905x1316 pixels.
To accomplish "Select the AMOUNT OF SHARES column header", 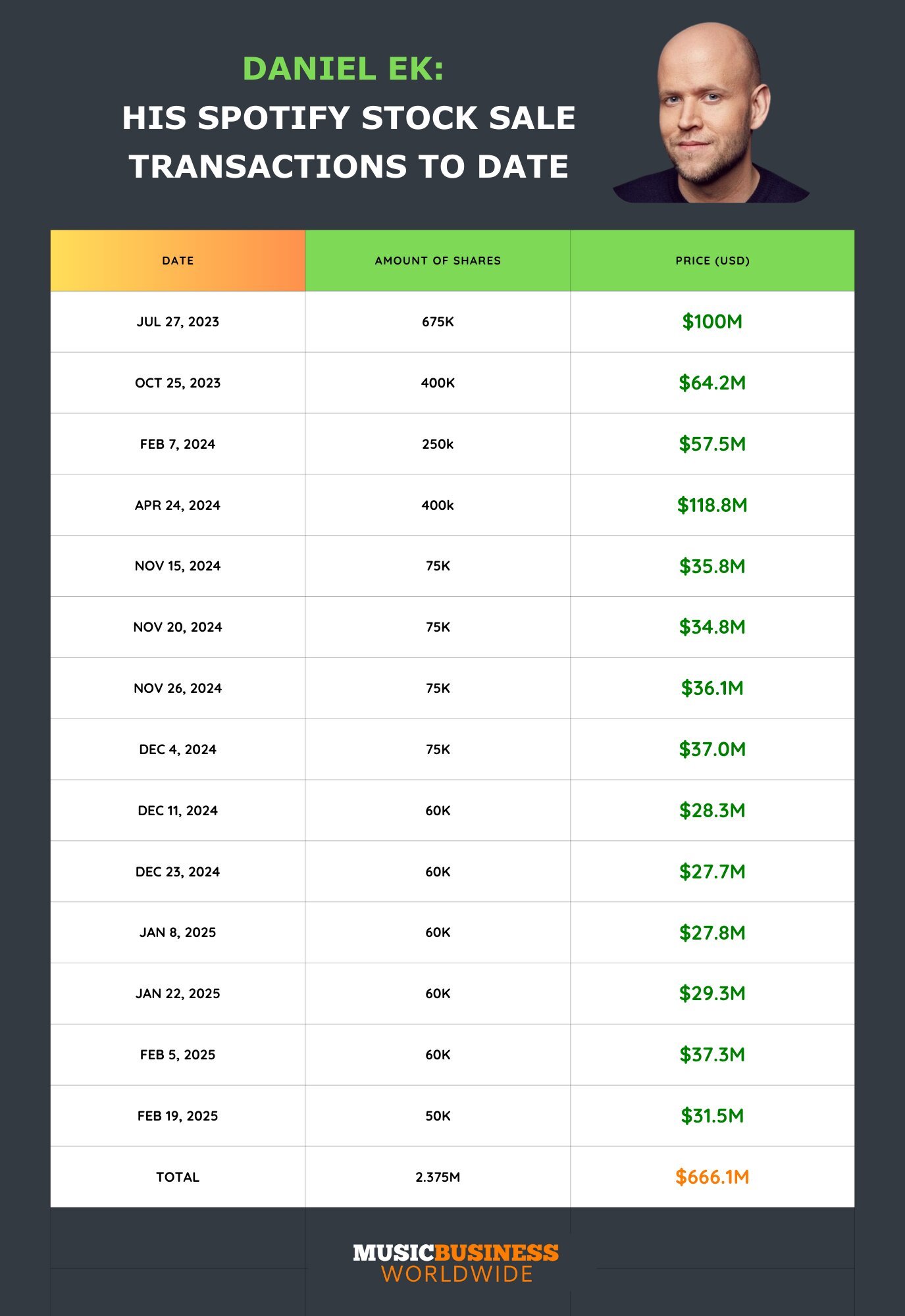I will (x=438, y=261).
